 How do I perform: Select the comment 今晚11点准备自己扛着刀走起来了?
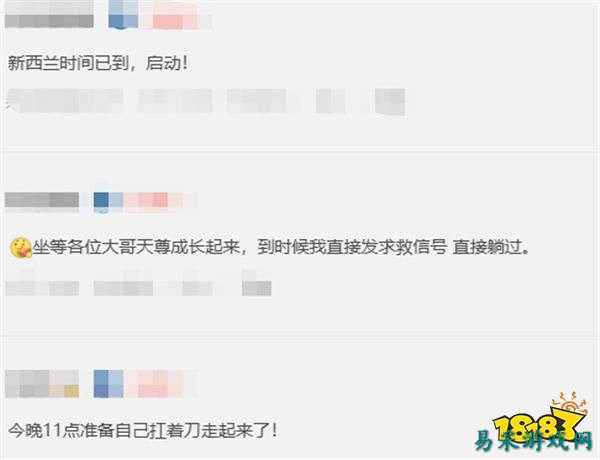pos(142,431)
